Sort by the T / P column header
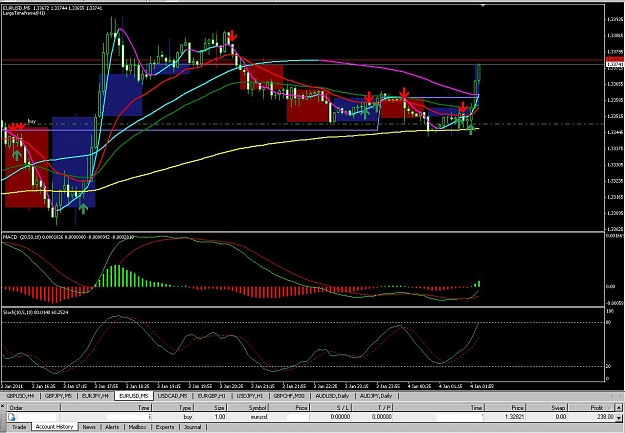625x433 pixels. (x=372, y=407)
